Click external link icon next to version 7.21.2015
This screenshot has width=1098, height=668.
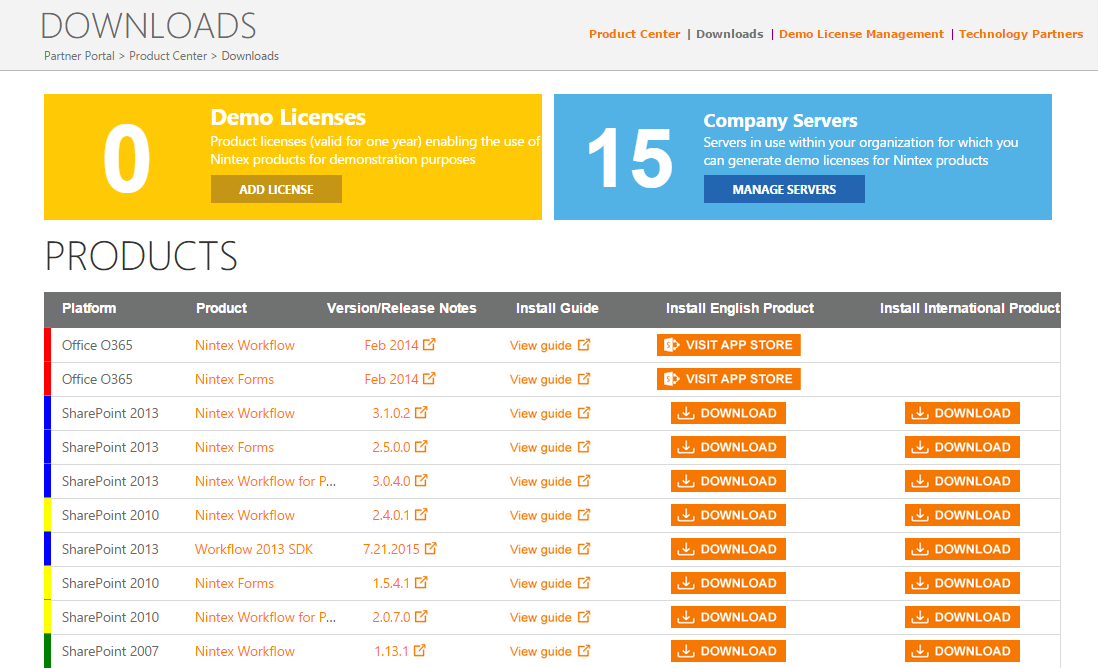coord(431,548)
